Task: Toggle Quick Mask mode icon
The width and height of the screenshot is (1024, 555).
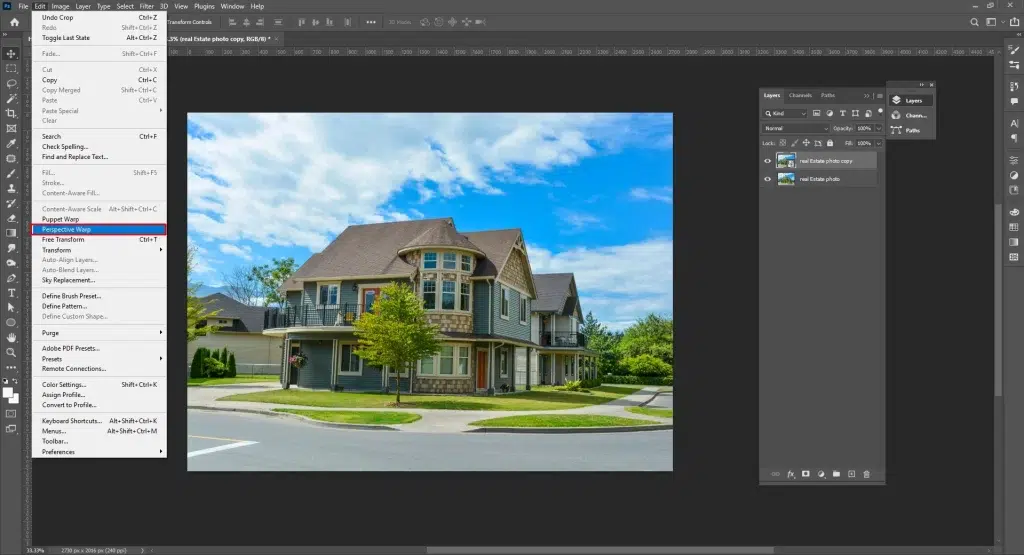Action: click(x=11, y=413)
